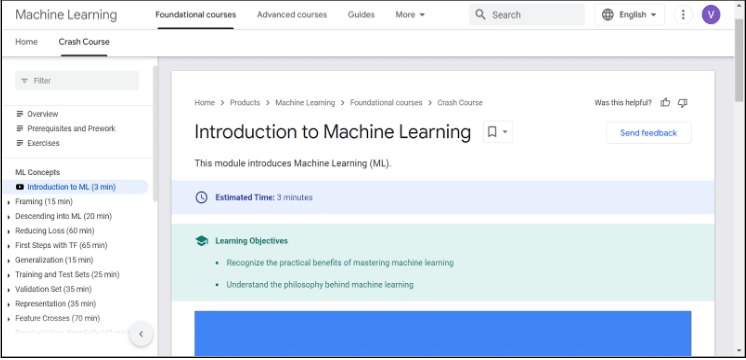Click the graduation cap Learning Objectives icon
This screenshot has width=746, height=360.
tap(202, 241)
